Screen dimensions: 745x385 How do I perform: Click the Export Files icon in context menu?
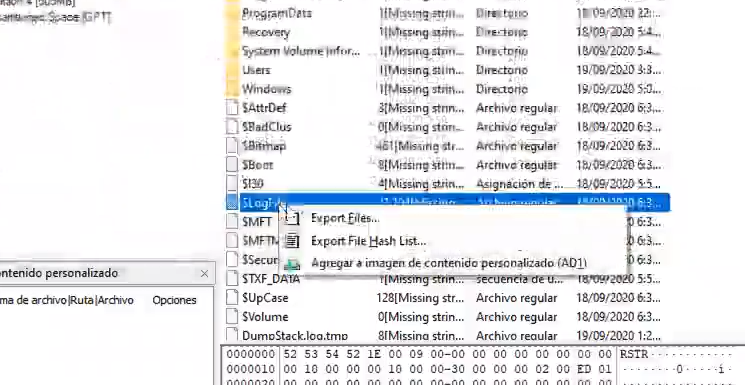(x=293, y=219)
